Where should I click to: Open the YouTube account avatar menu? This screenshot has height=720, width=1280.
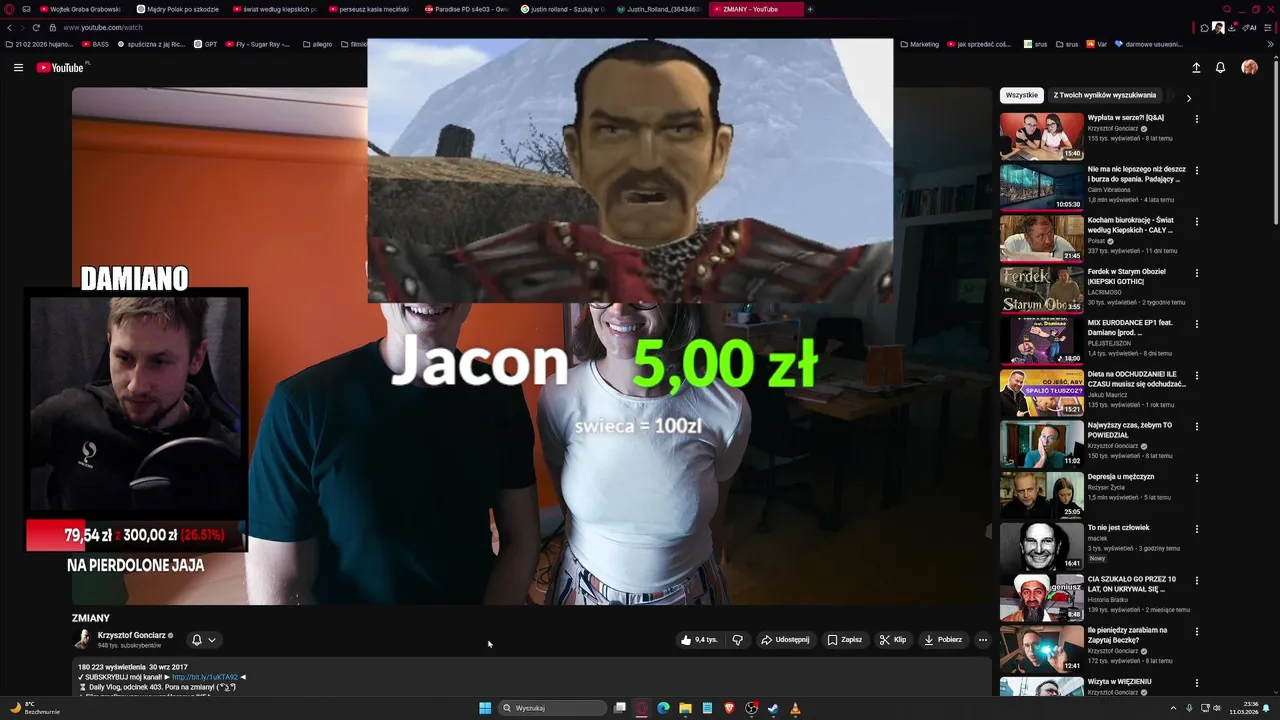[1249, 67]
